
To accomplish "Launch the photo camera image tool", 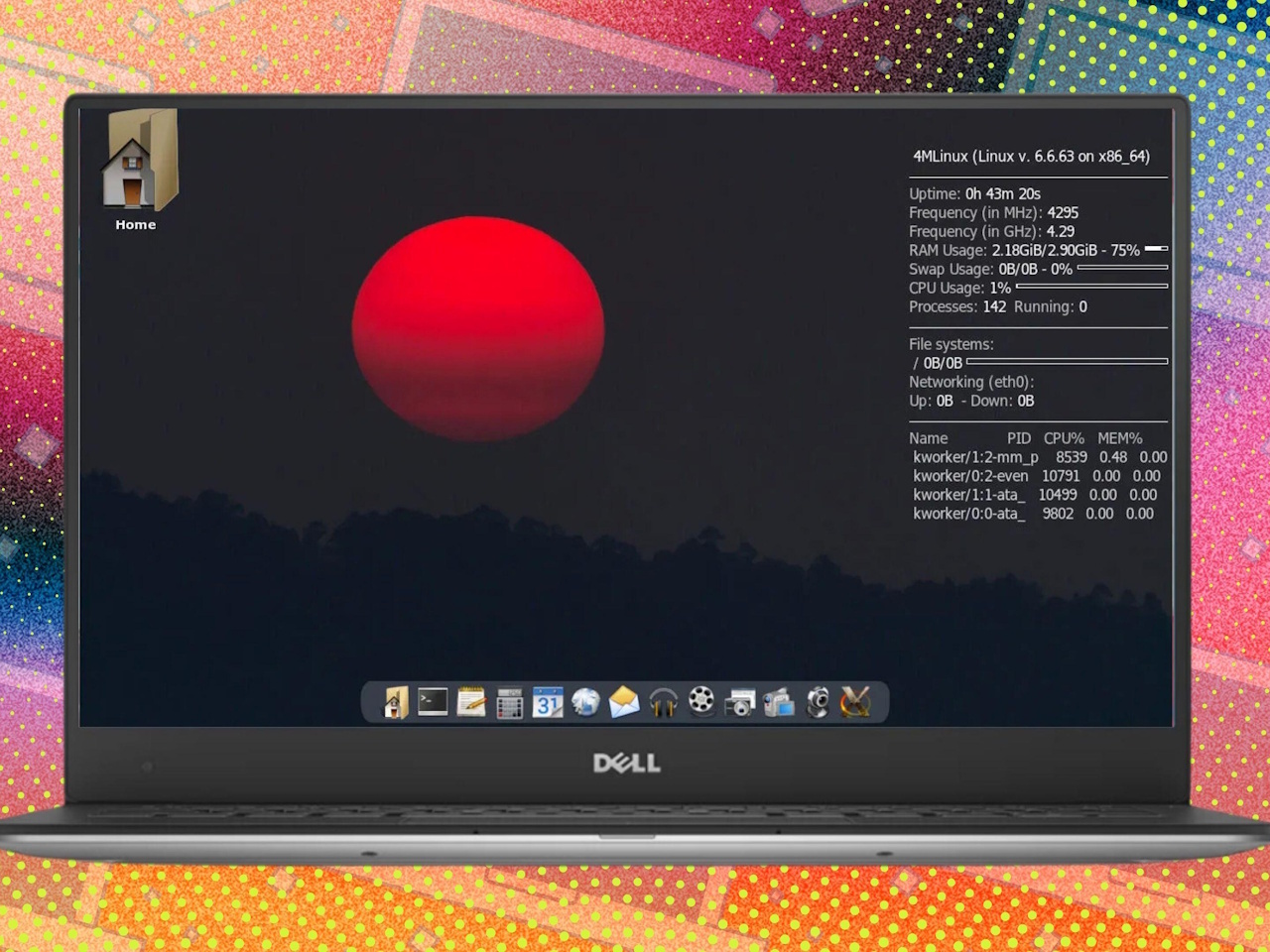I will pos(740,702).
